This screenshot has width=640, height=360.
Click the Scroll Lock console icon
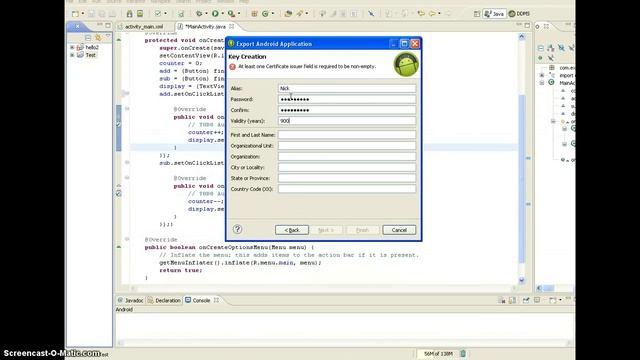click(513, 300)
